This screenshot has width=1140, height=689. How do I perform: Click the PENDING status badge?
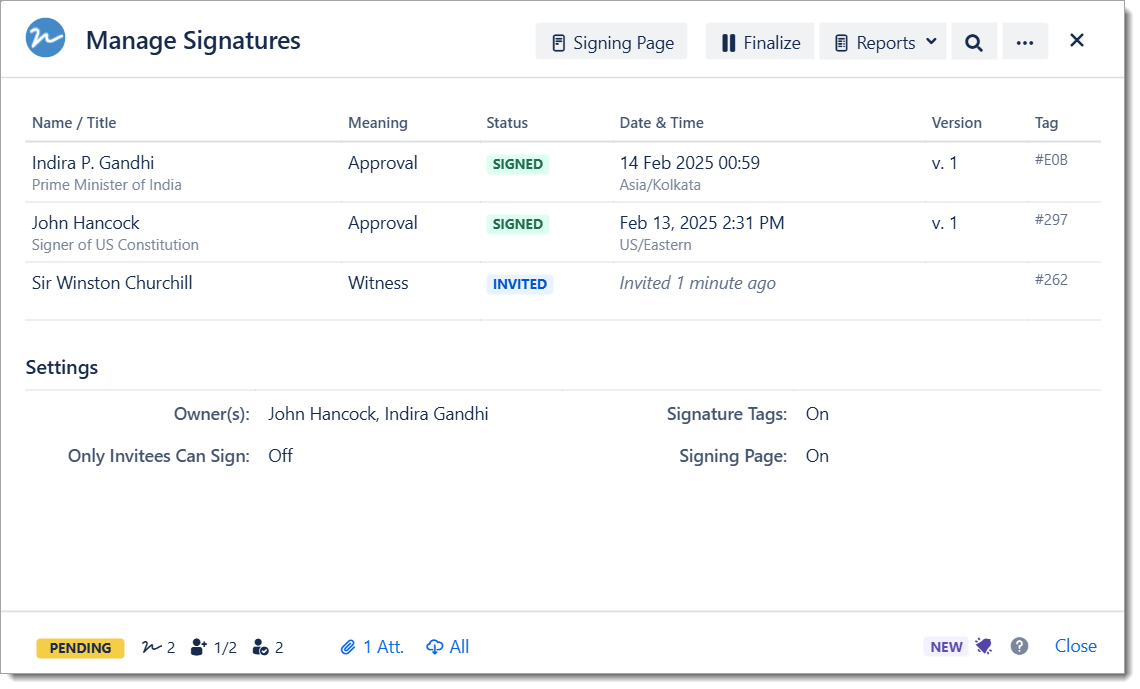[80, 648]
